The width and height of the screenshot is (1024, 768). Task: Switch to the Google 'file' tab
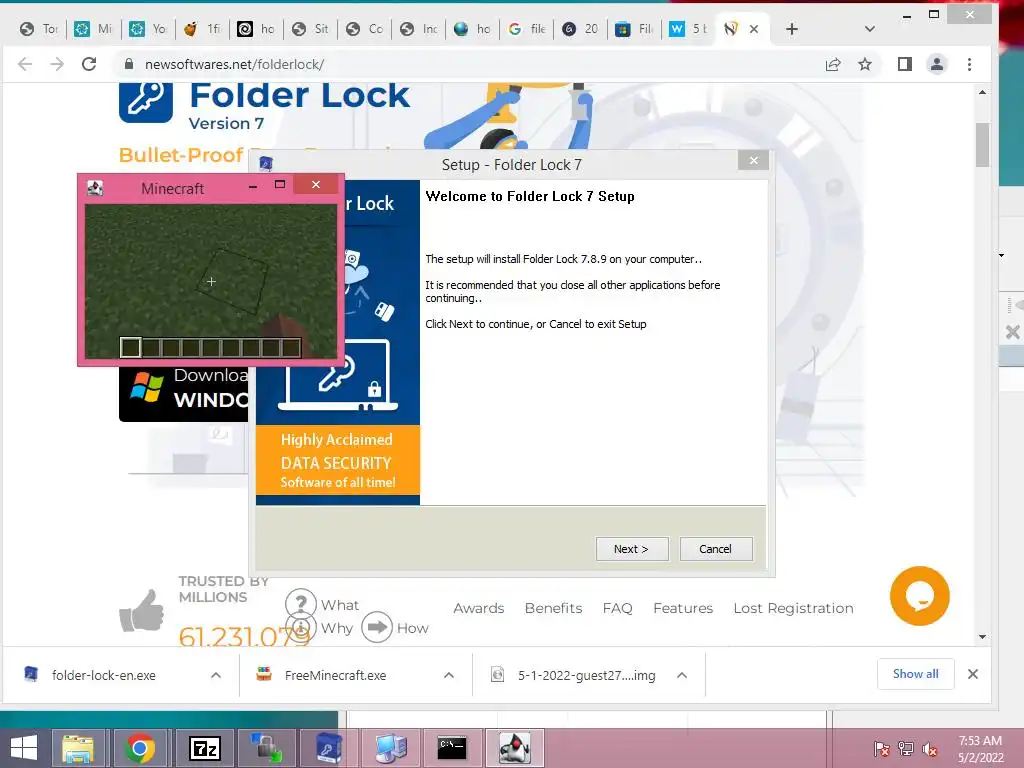tap(528, 29)
